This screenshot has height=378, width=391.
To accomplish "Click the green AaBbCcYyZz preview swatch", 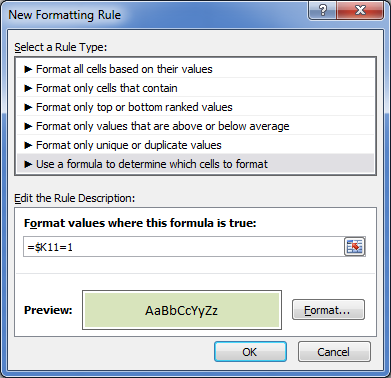I will point(182,310).
